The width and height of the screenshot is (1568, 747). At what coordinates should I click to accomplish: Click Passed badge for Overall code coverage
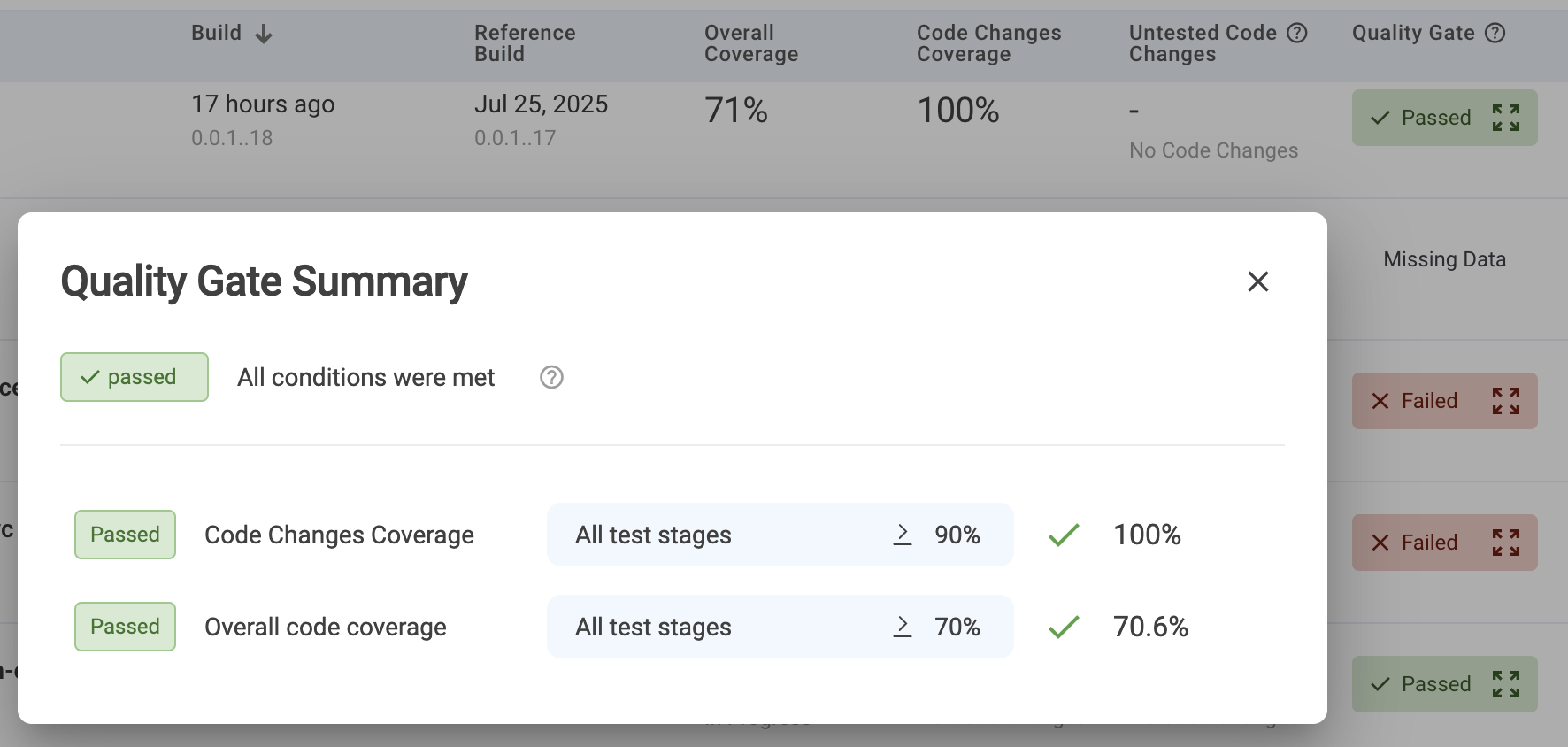point(125,627)
